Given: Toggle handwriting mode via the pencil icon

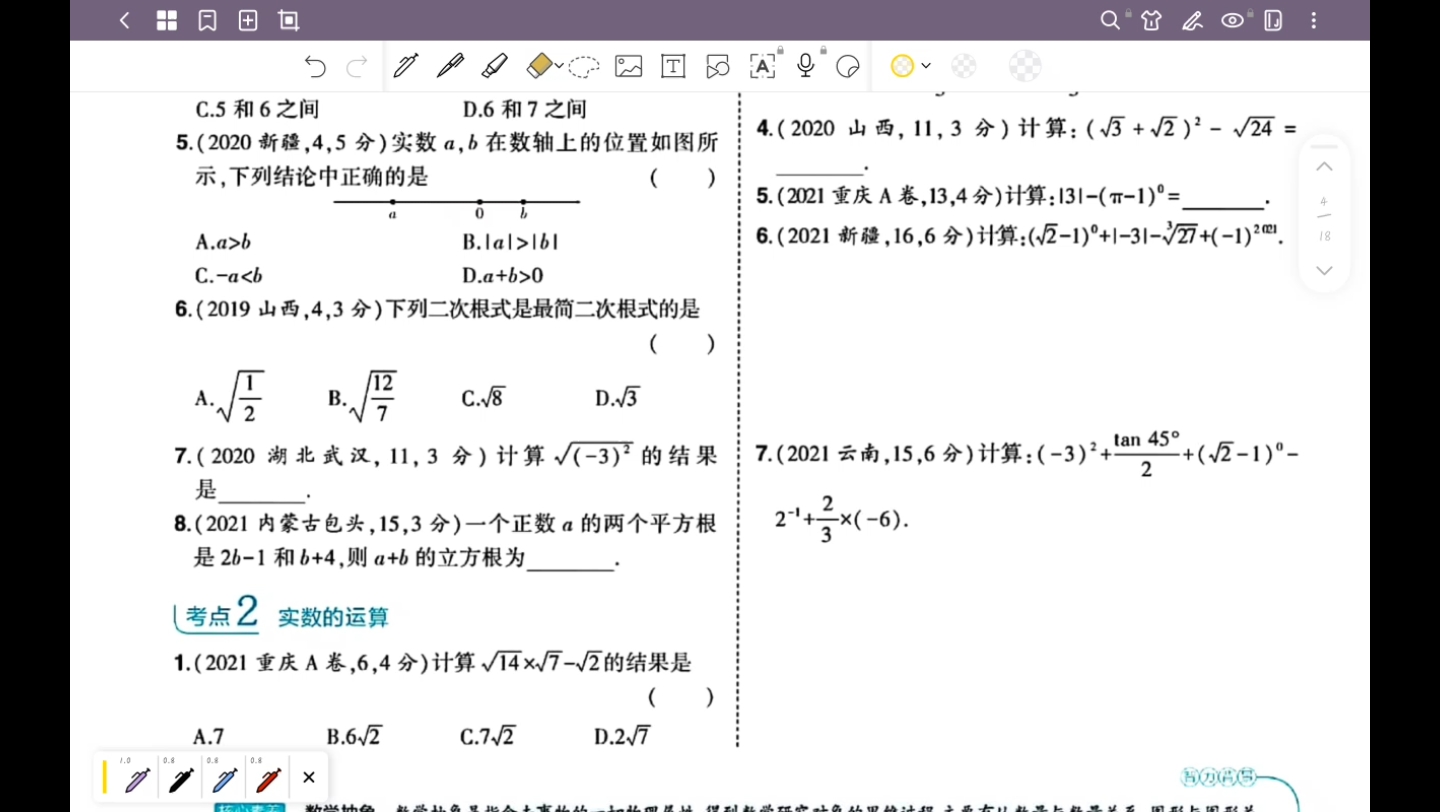Looking at the screenshot, I should point(1192,20).
